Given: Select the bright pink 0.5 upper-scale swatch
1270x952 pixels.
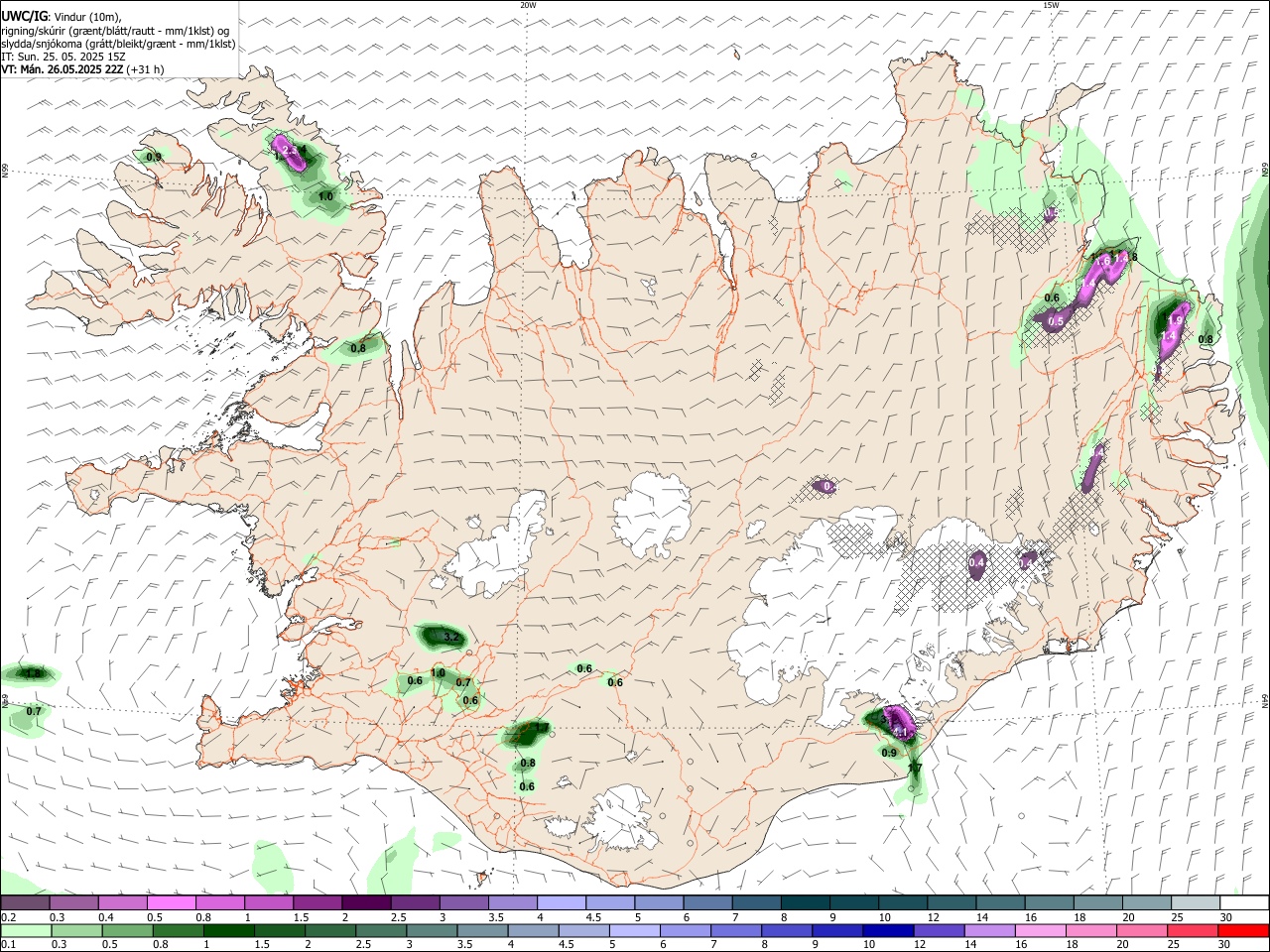Looking at the screenshot, I should point(171,902).
